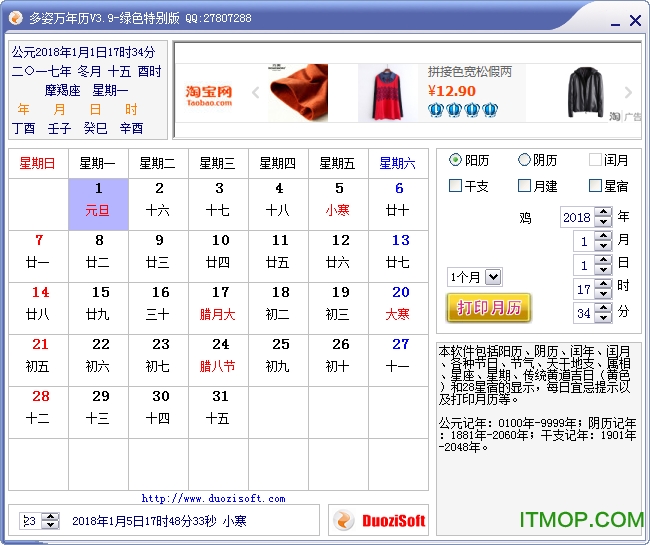This screenshot has height=545, width=650.
Task: Enable the 干支 checkbox
Action: [455, 186]
